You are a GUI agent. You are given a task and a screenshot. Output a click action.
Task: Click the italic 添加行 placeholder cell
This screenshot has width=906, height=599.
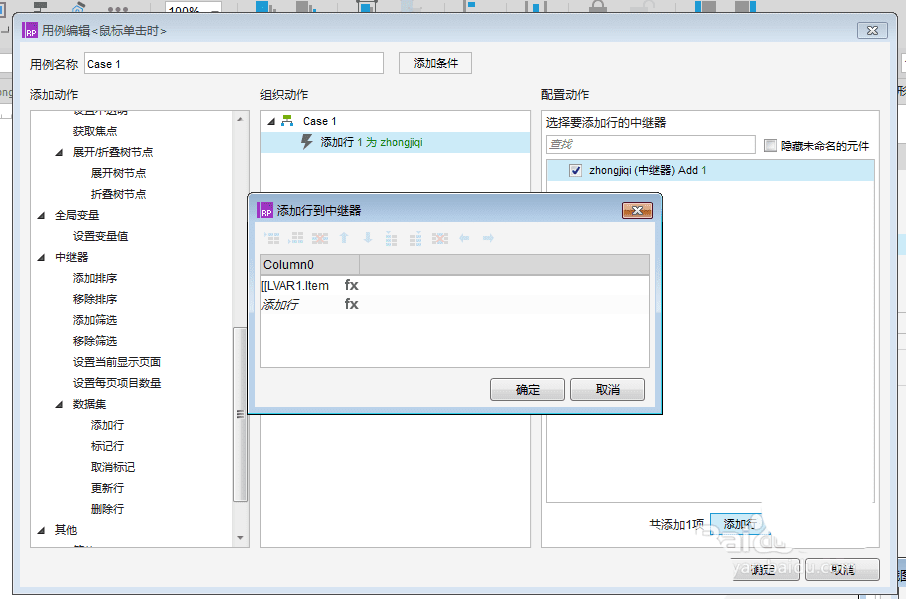pyautogui.click(x=301, y=304)
